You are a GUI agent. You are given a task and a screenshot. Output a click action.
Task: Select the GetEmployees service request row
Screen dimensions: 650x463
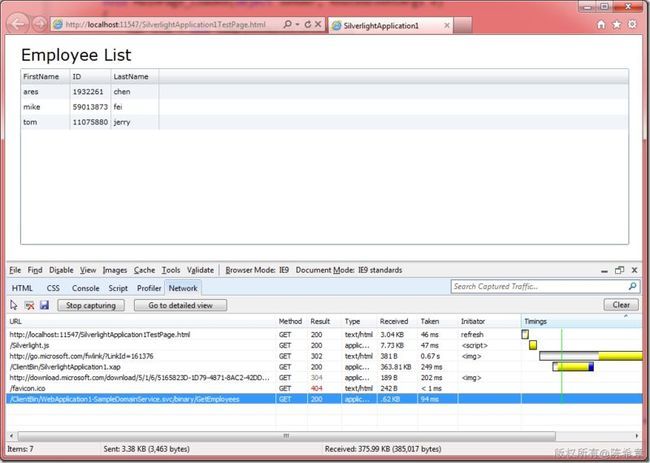pyautogui.click(x=324, y=399)
